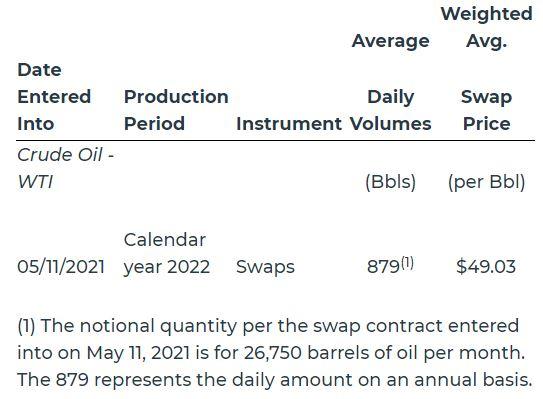Click the 879 daily volume value
543x399 pixels.
coord(383,267)
